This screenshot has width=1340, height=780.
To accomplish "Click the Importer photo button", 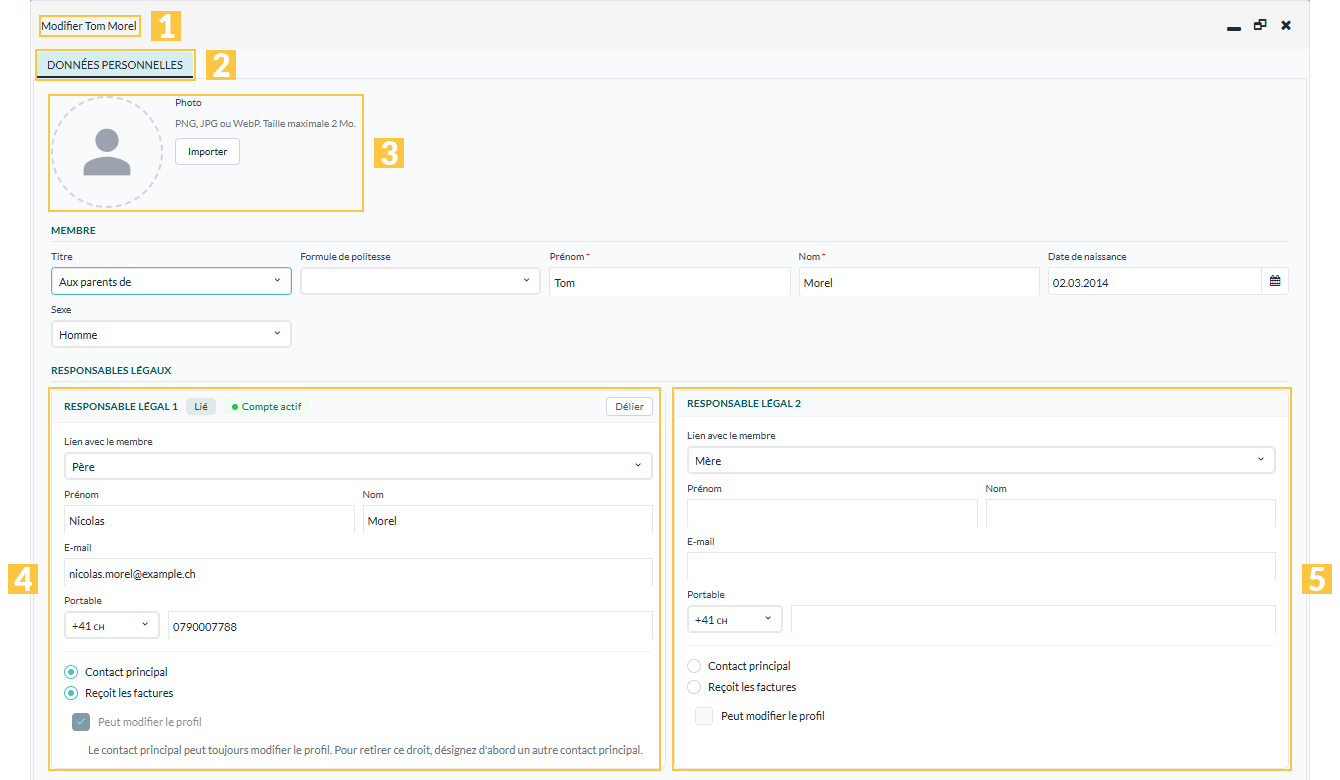I will point(207,152).
